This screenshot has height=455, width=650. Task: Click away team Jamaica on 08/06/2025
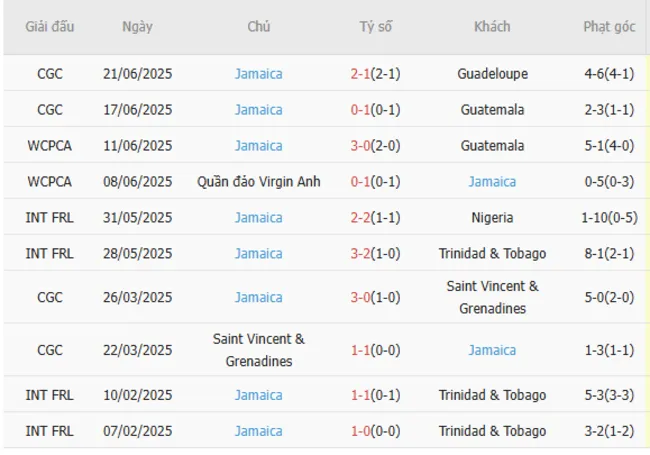click(x=492, y=182)
